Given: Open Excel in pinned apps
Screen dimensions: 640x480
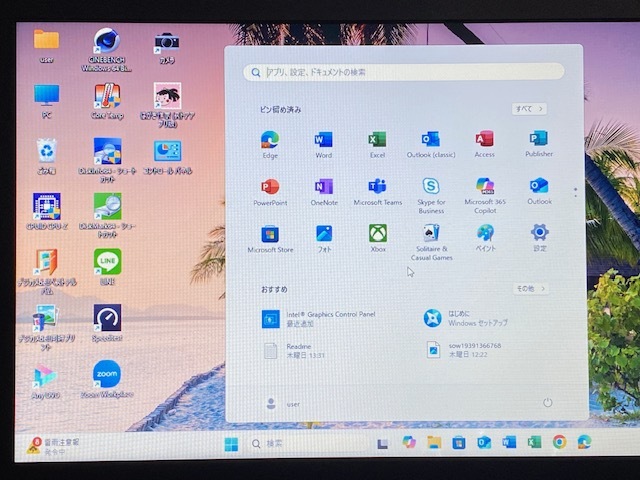Looking at the screenshot, I should [x=377, y=144].
